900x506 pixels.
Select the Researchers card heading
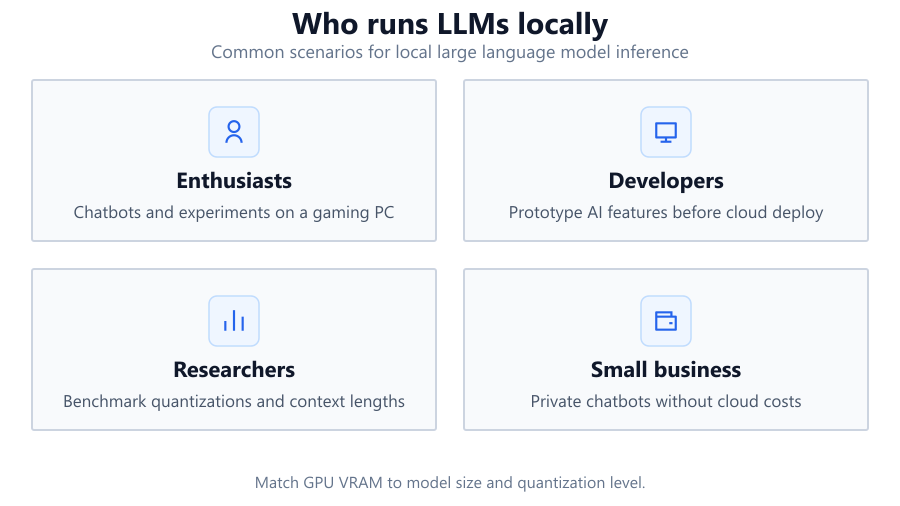point(234,369)
